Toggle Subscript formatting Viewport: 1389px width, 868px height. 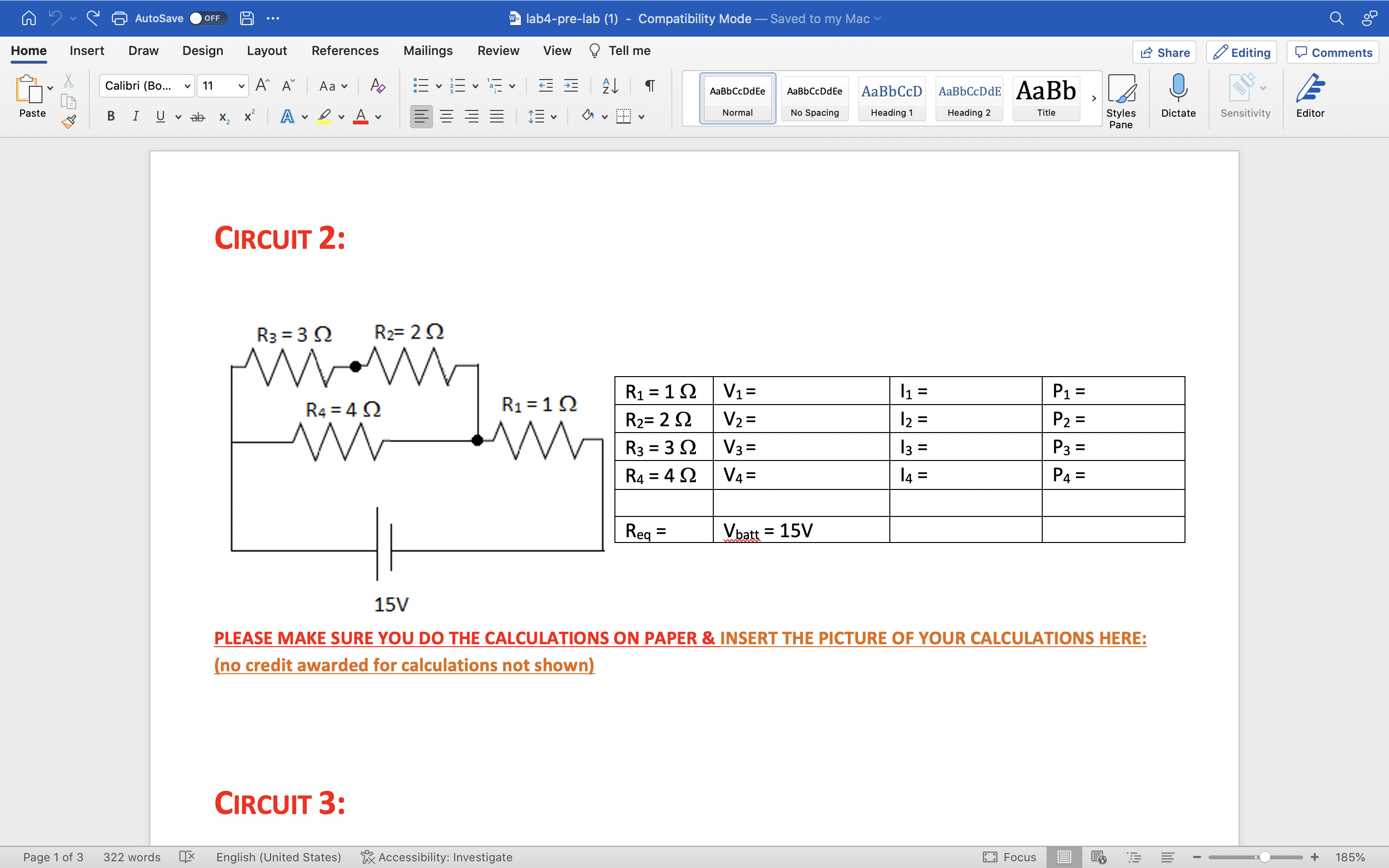click(224, 117)
